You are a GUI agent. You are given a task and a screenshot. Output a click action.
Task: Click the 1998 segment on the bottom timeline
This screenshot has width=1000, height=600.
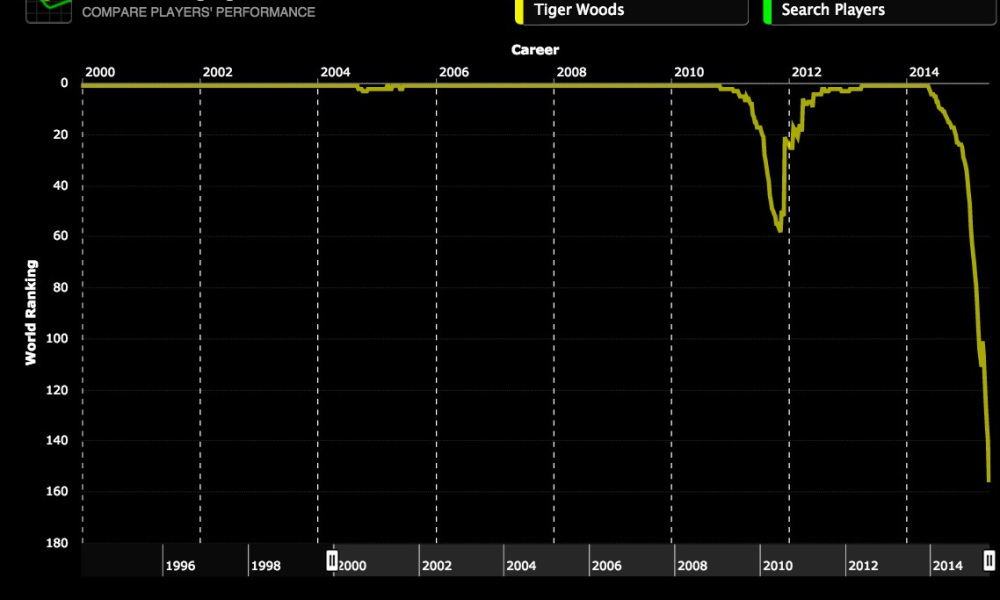pos(266,565)
